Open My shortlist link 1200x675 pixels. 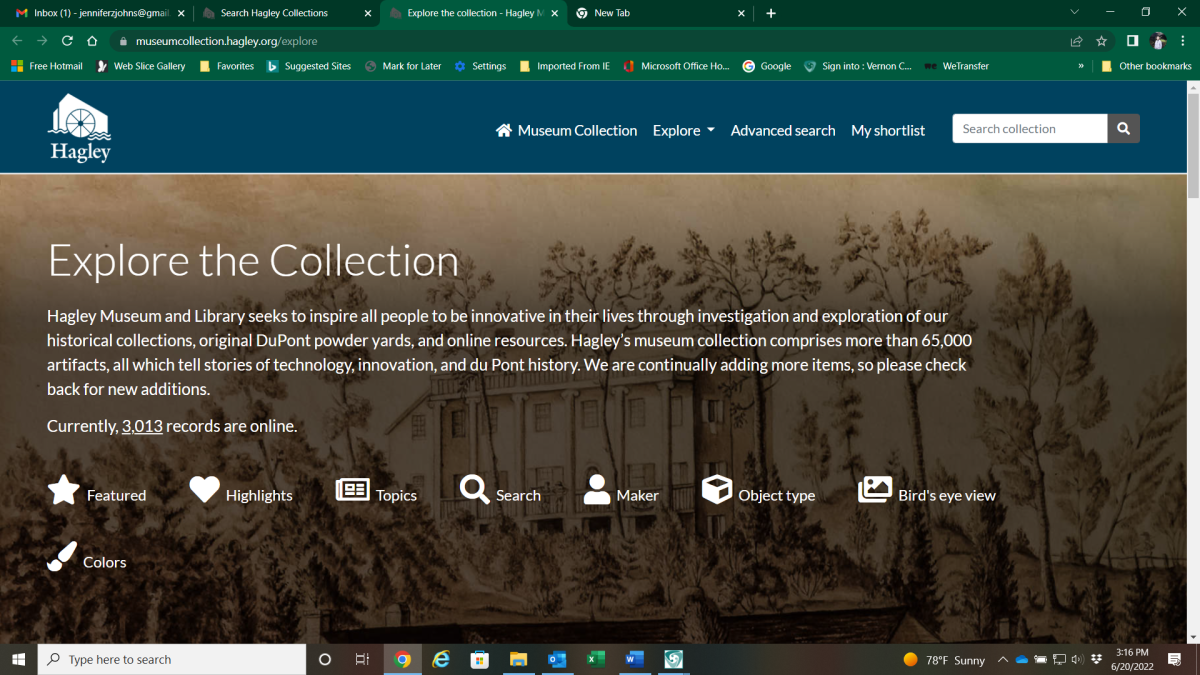(888, 130)
